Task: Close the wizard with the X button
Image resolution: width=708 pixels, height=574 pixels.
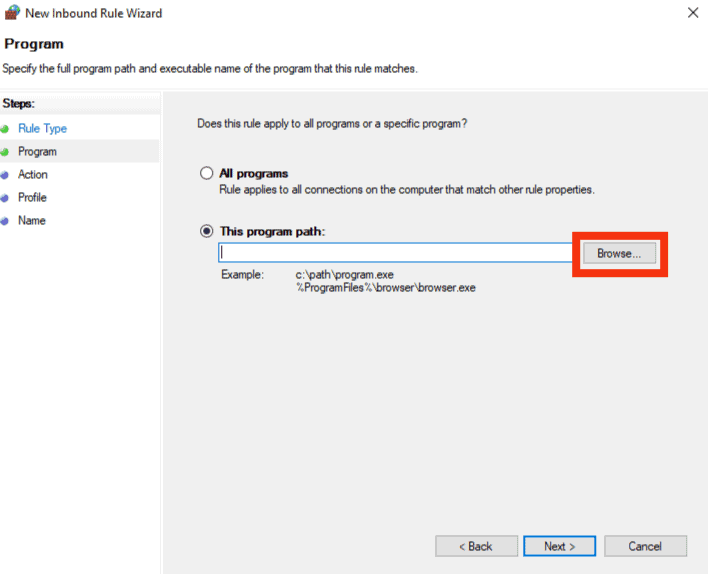Action: pos(693,13)
